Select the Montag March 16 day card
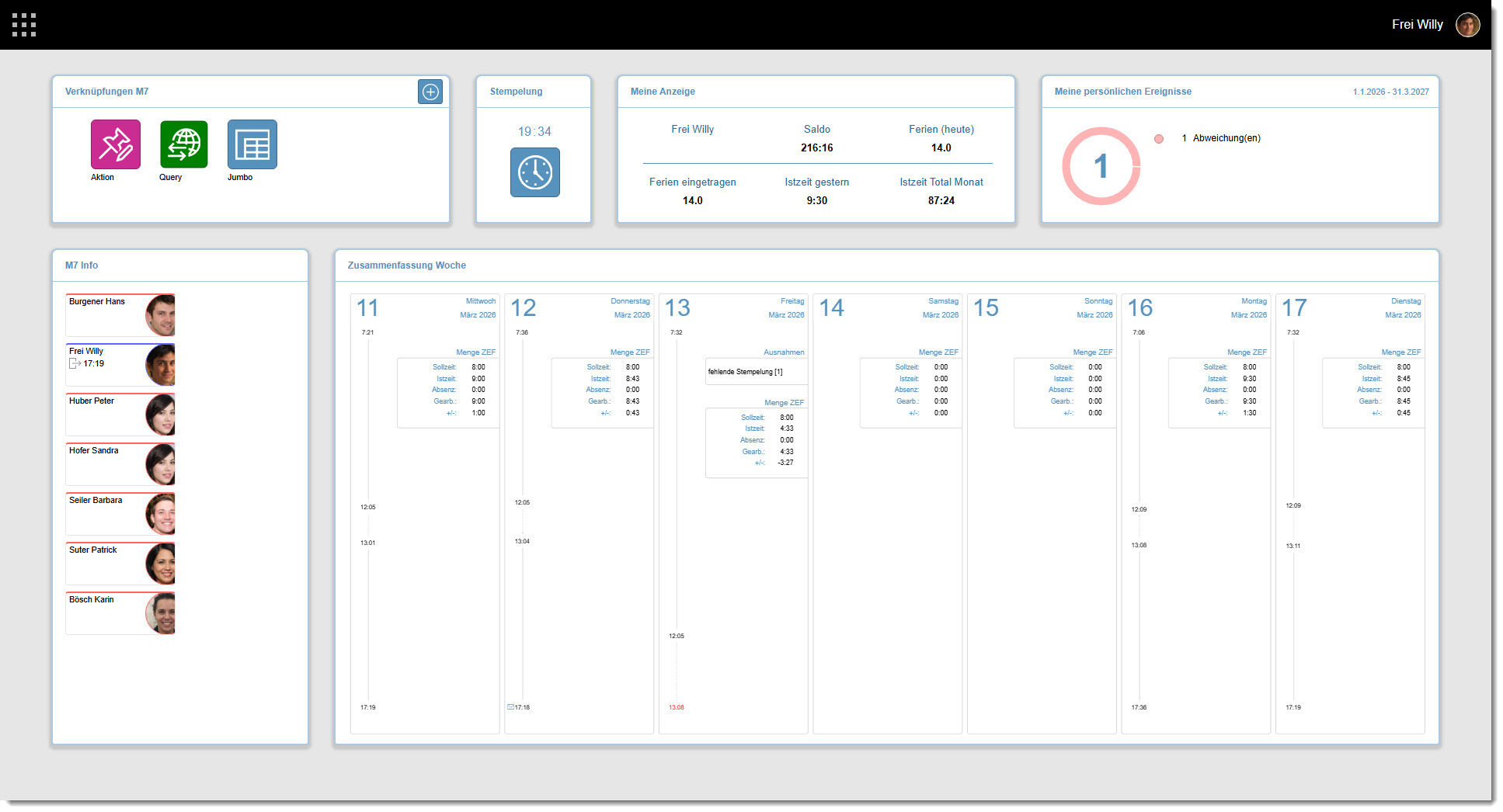 1196,512
